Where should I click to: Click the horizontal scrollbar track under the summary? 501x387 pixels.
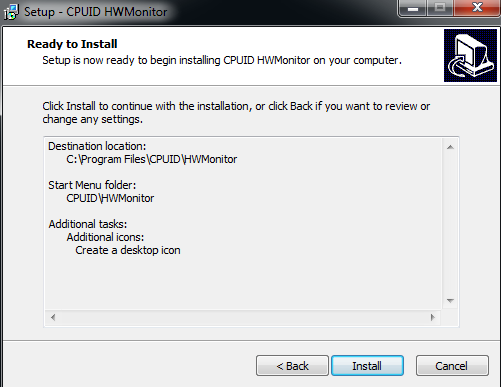pos(243,317)
